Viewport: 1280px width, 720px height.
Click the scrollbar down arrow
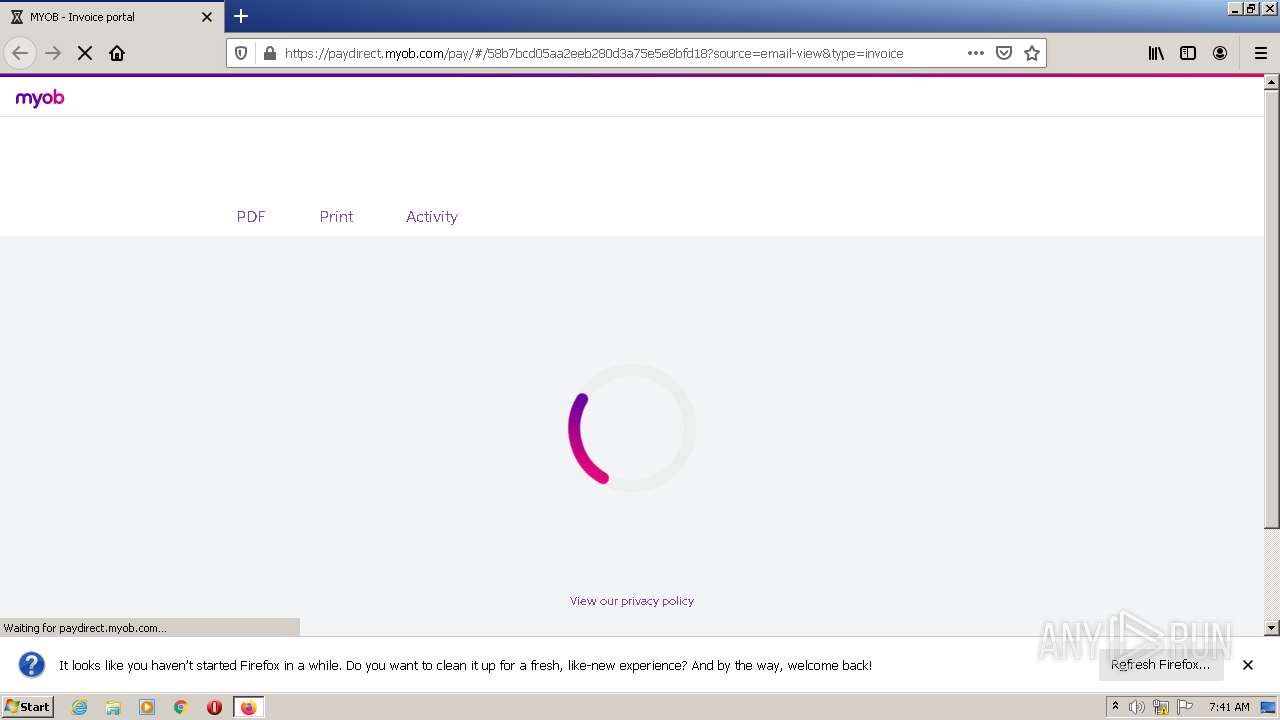click(1272, 628)
